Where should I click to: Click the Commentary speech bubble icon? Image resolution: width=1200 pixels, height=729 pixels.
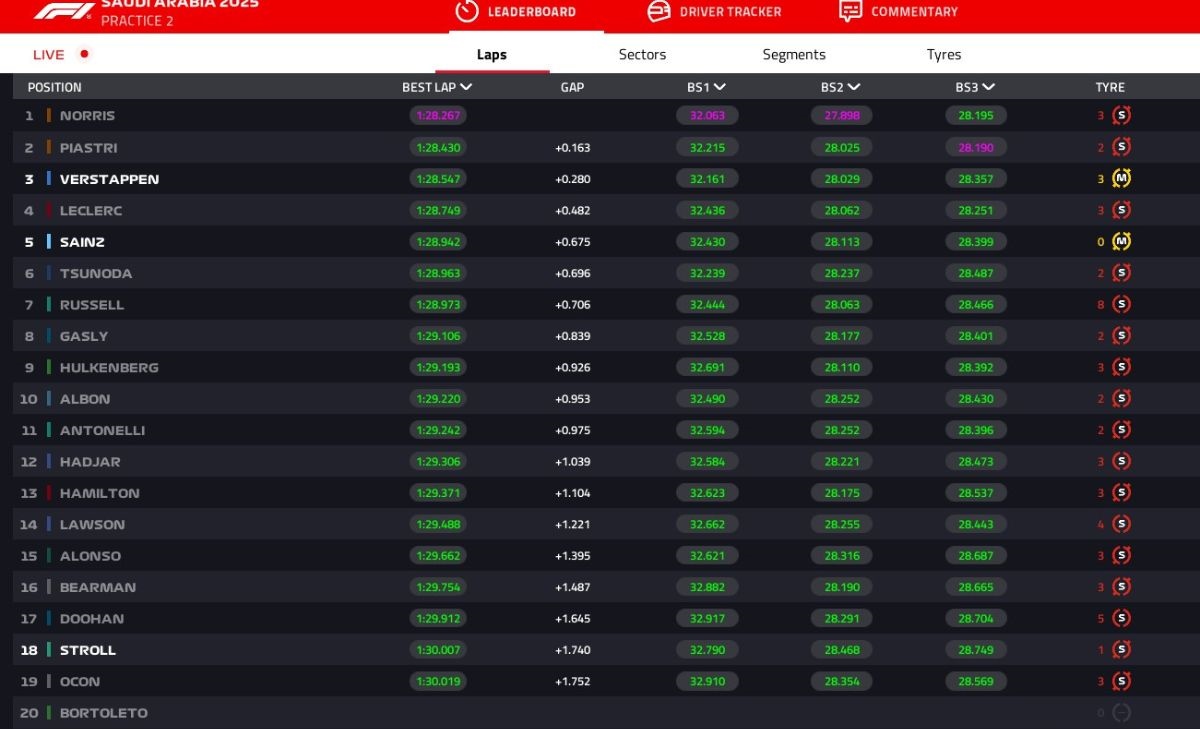[x=850, y=11]
